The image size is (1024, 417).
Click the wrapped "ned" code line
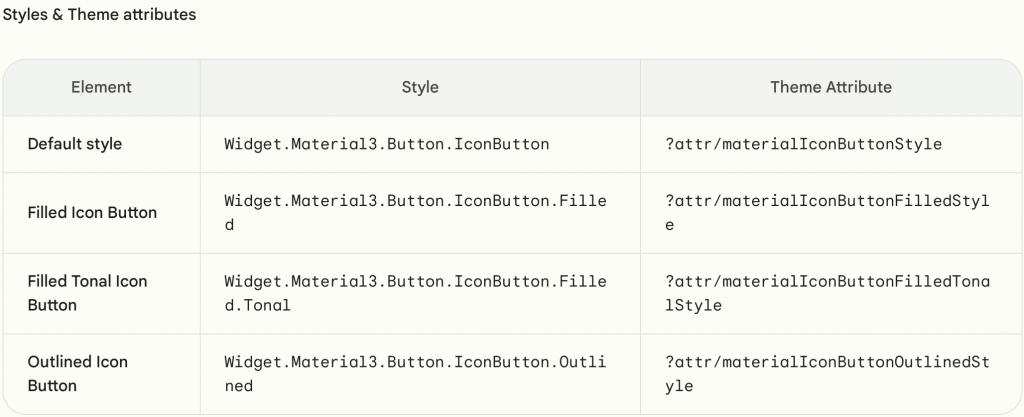(x=238, y=385)
